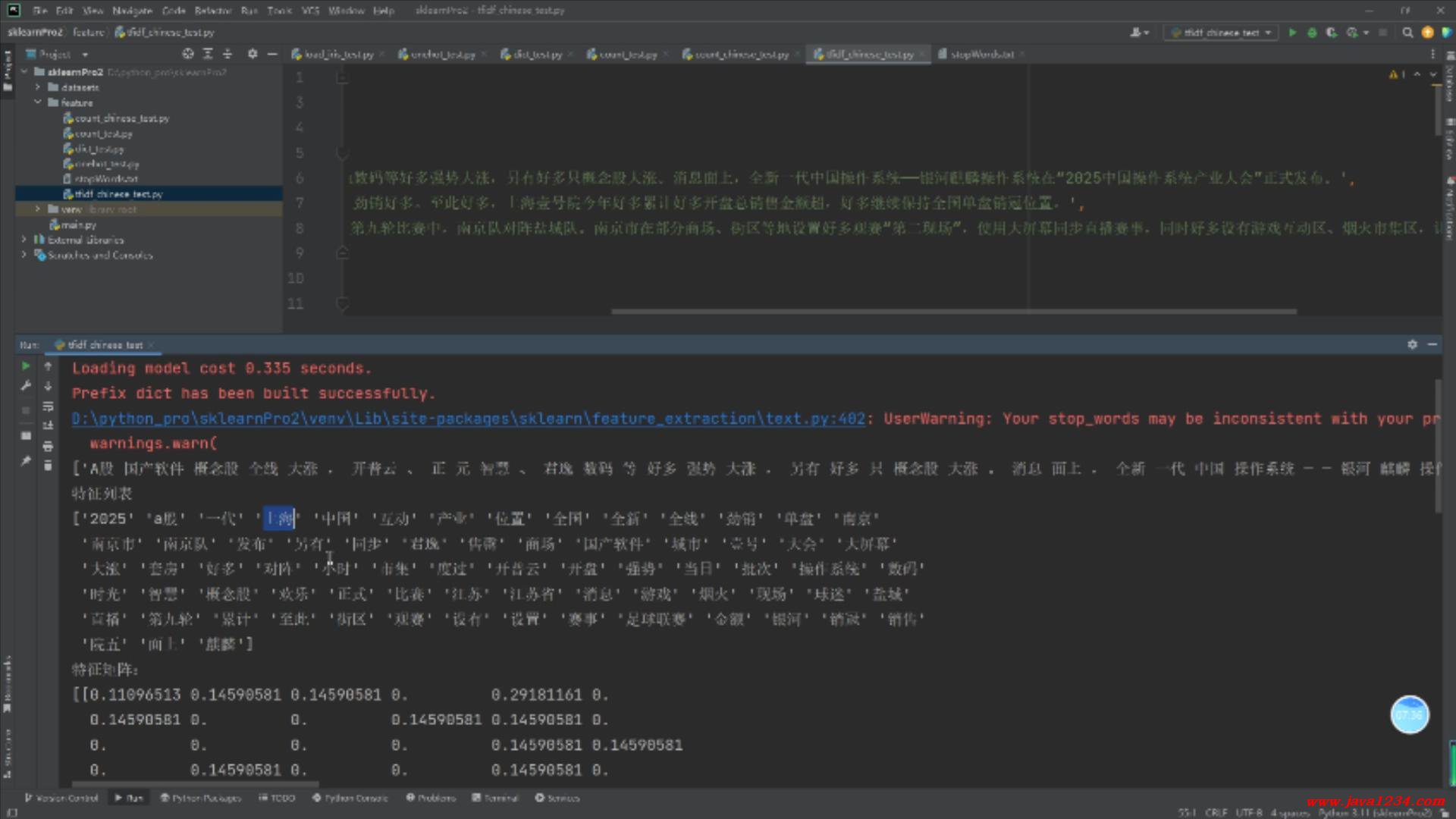Toggle soft-wrap in Run console
Screen dimensions: 1456x819
coord(48,406)
